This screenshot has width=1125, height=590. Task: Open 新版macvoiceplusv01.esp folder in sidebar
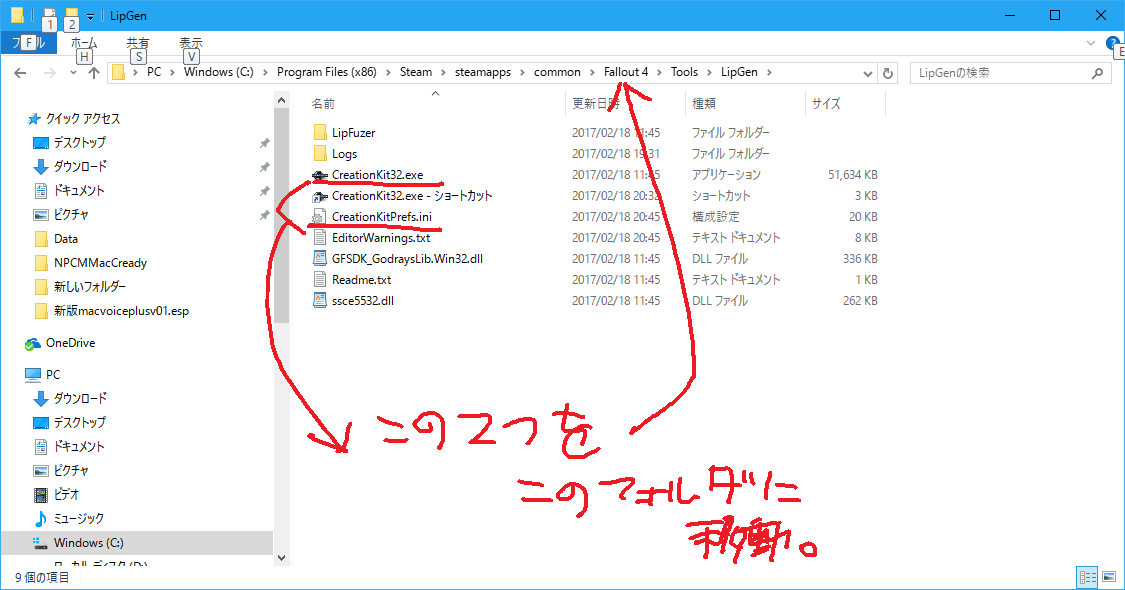pyautogui.click(x=121, y=311)
